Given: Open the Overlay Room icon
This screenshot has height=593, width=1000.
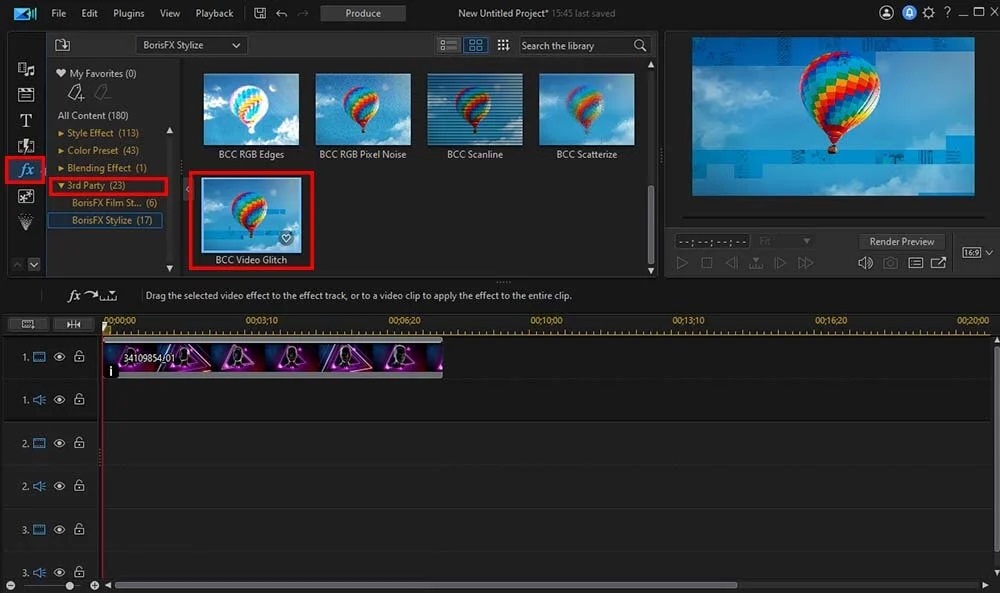Looking at the screenshot, I should point(26,196).
